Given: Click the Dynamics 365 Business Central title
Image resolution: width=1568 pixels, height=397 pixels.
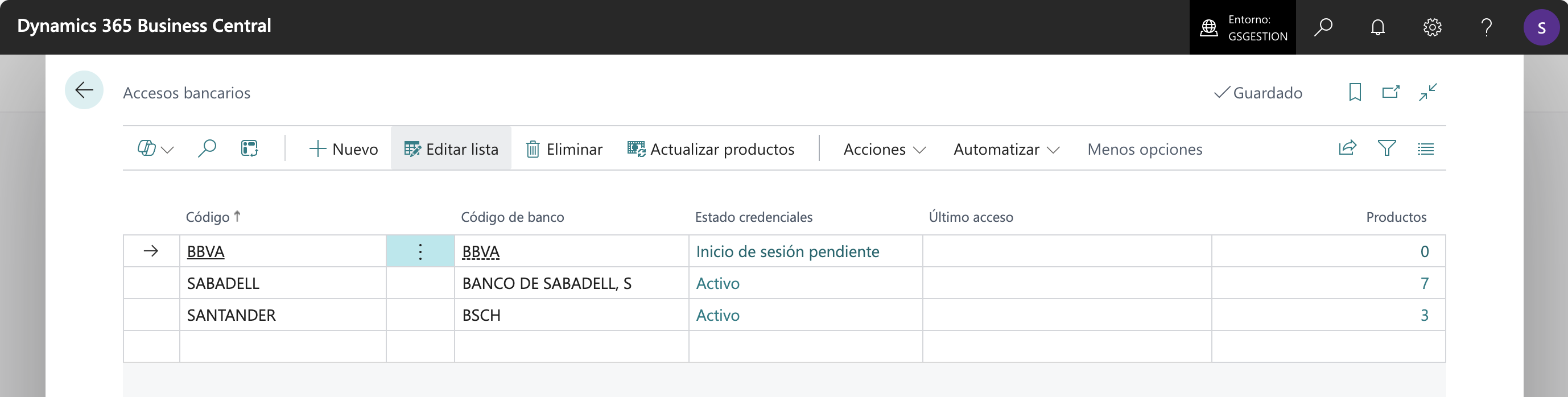Looking at the screenshot, I should (x=145, y=26).
